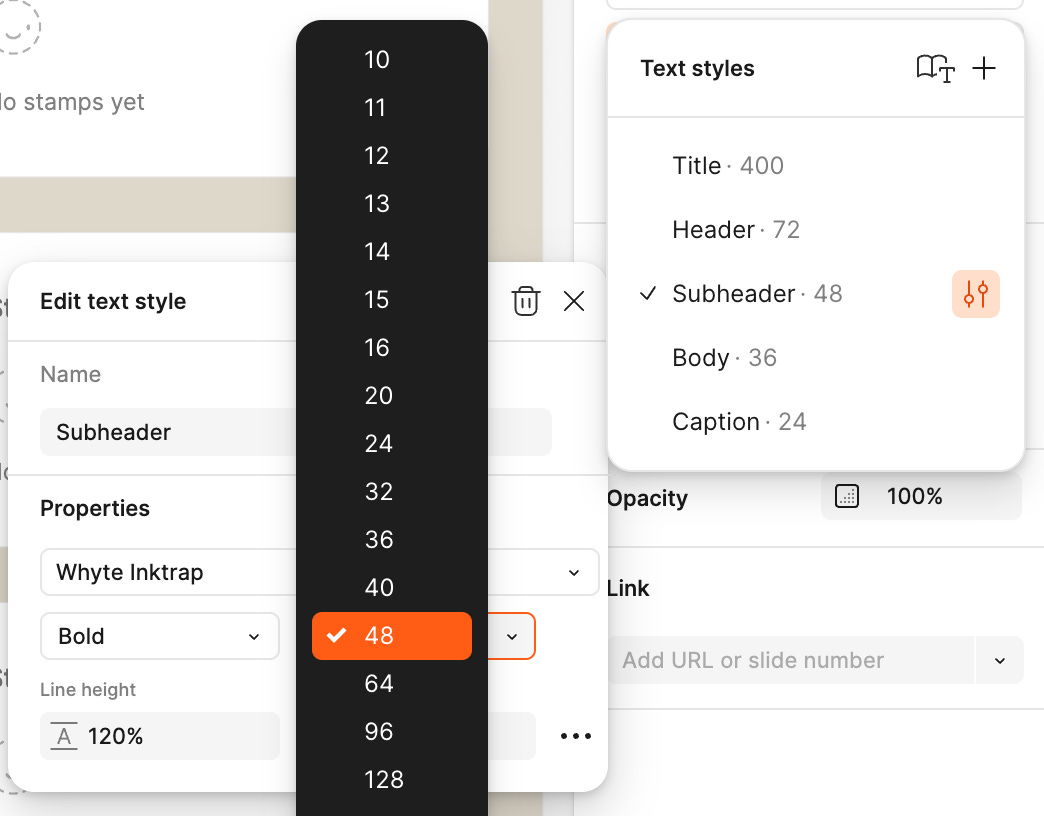Image resolution: width=1044 pixels, height=816 pixels.
Task: Open the text style library book icon
Action: (x=935, y=69)
